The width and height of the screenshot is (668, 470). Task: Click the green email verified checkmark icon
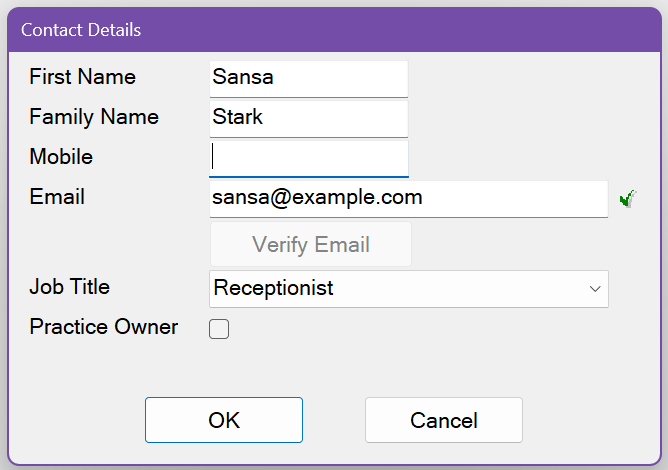627,199
